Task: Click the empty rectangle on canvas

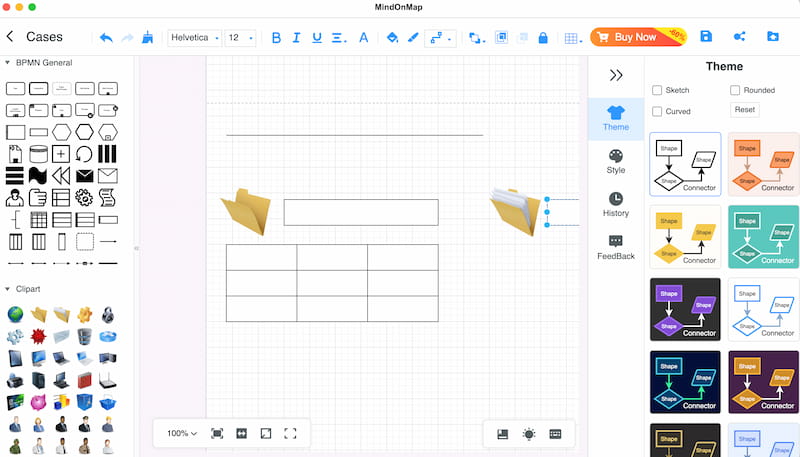Action: coord(361,212)
